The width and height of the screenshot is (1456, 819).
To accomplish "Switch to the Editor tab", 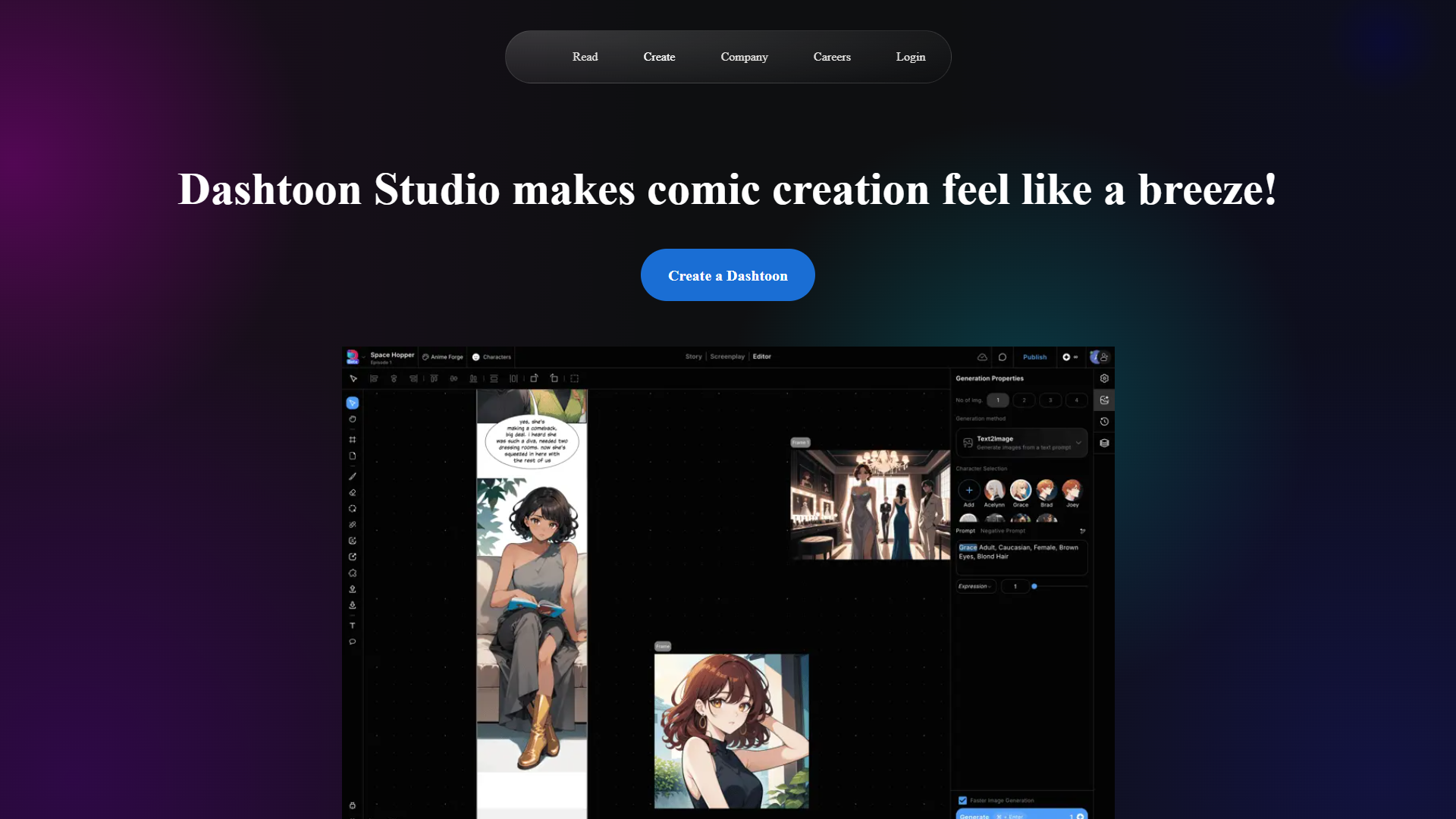I will coord(761,356).
